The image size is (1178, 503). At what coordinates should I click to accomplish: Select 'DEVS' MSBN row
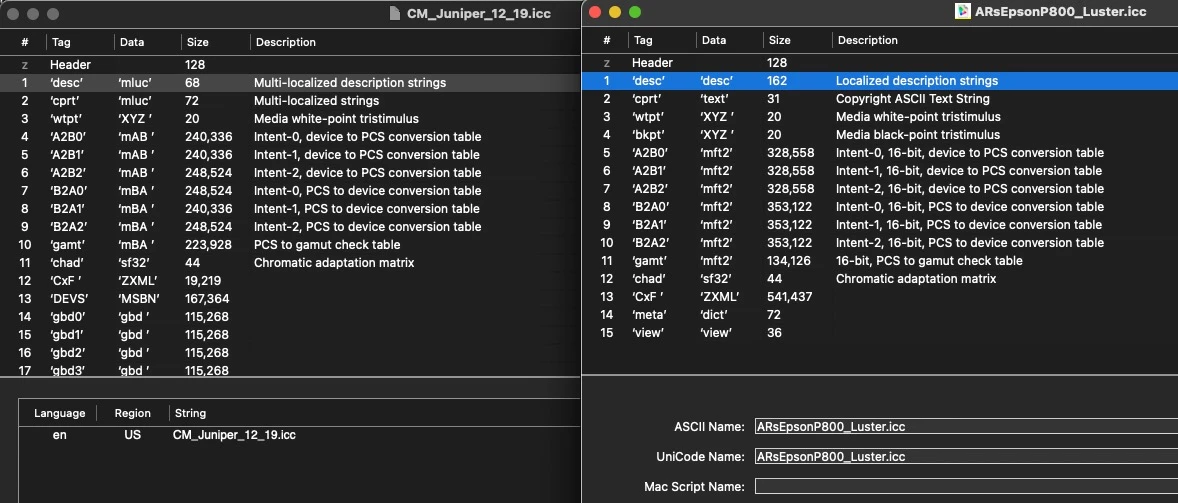tap(291, 299)
